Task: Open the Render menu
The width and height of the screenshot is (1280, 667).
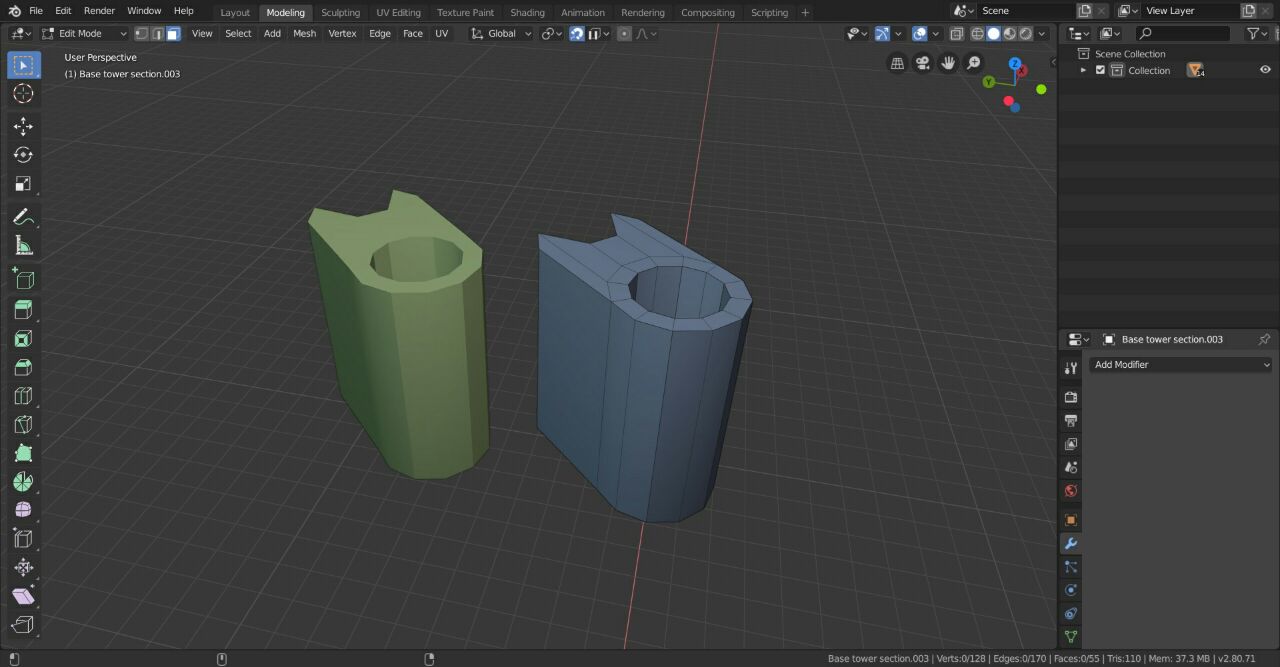Action: coord(99,11)
